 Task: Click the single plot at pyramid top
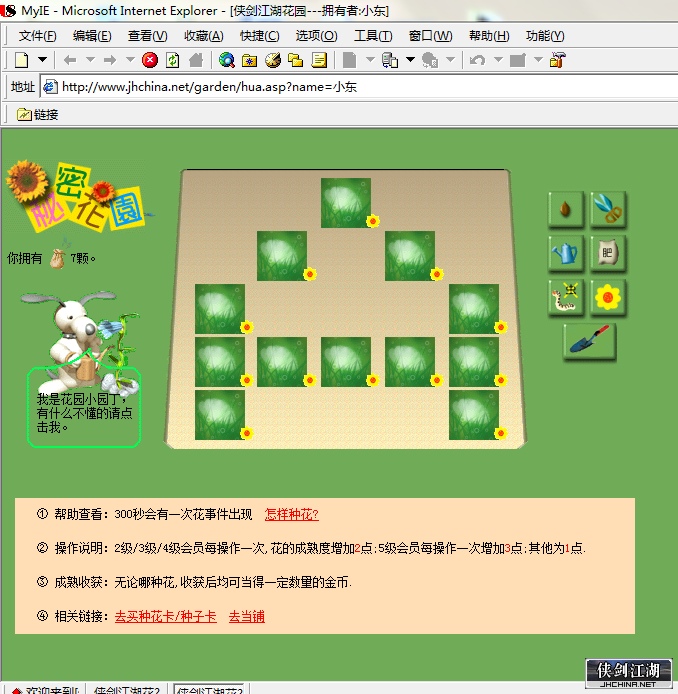346,203
